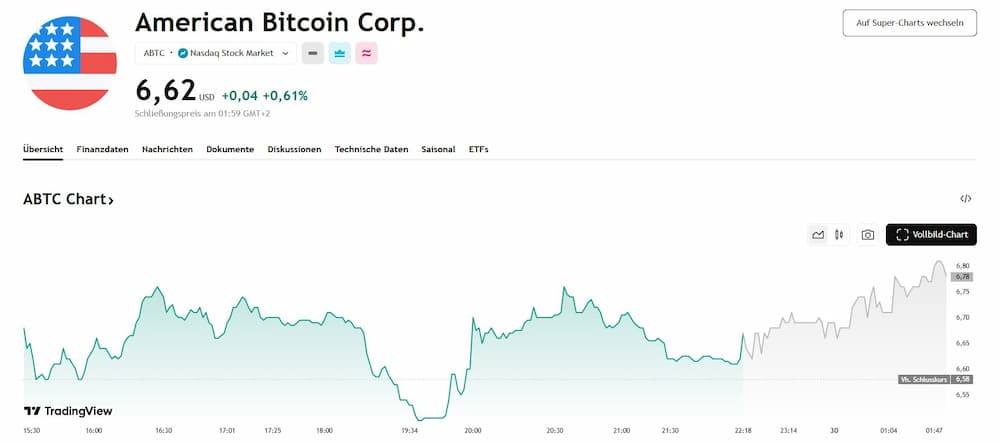Open the ABTC Nasdaq Stock Market dropdown

[215, 53]
